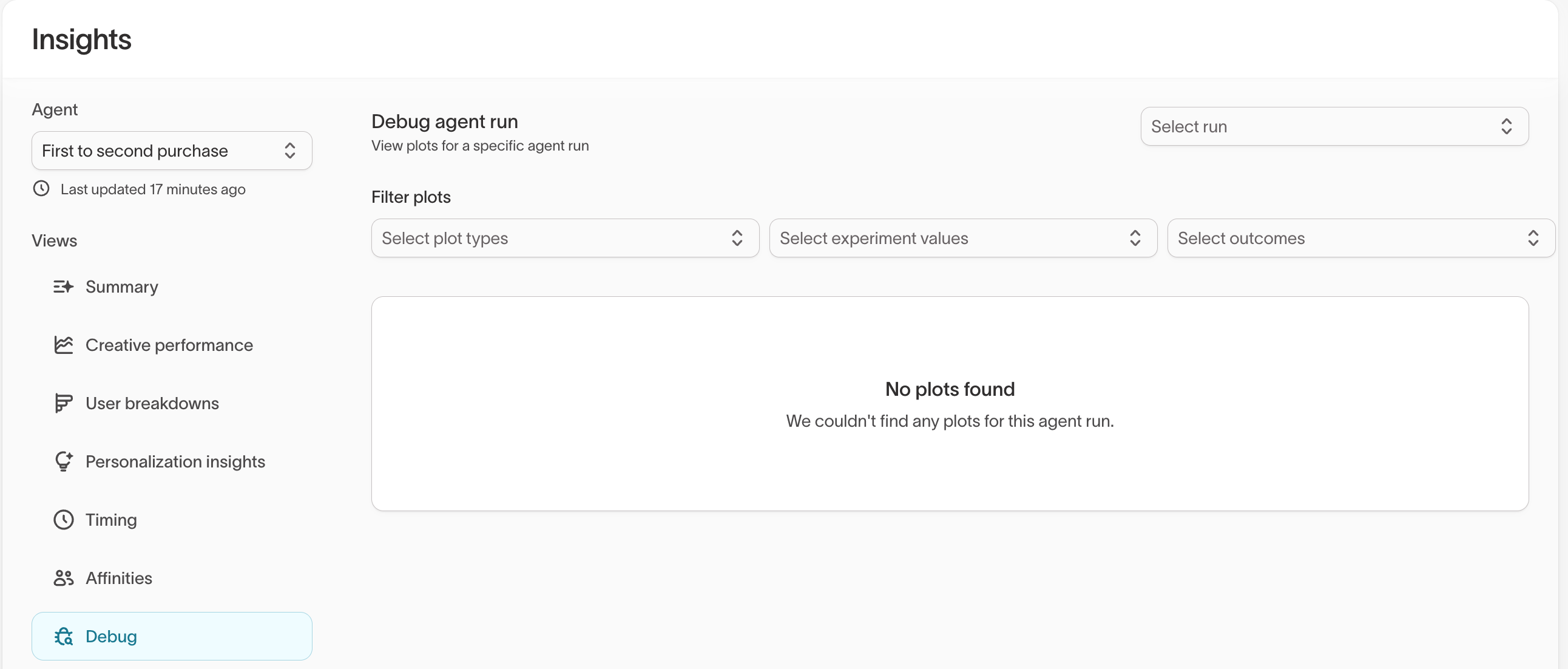Screen dimensions: 1568x669
Task: Expand the Select outcomes dropdown
Action: (x=1360, y=238)
